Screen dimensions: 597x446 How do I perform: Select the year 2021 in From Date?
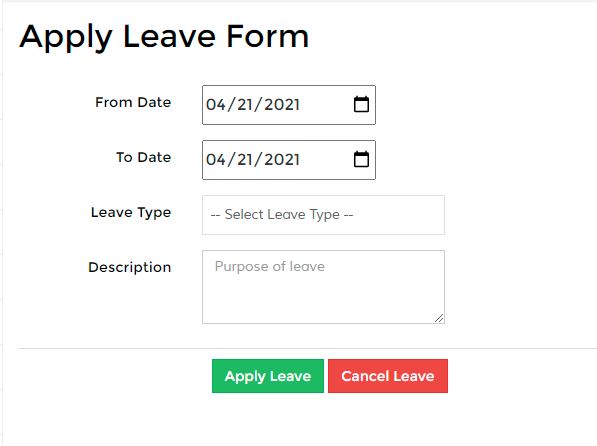coord(282,105)
